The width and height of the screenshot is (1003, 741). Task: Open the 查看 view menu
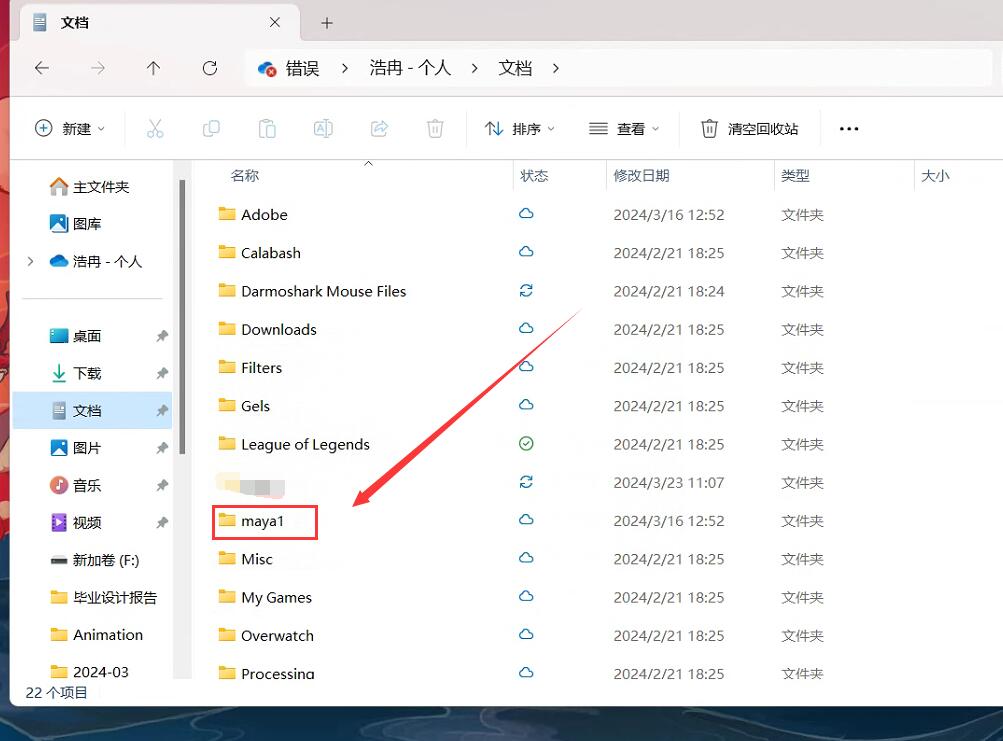[x=624, y=128]
